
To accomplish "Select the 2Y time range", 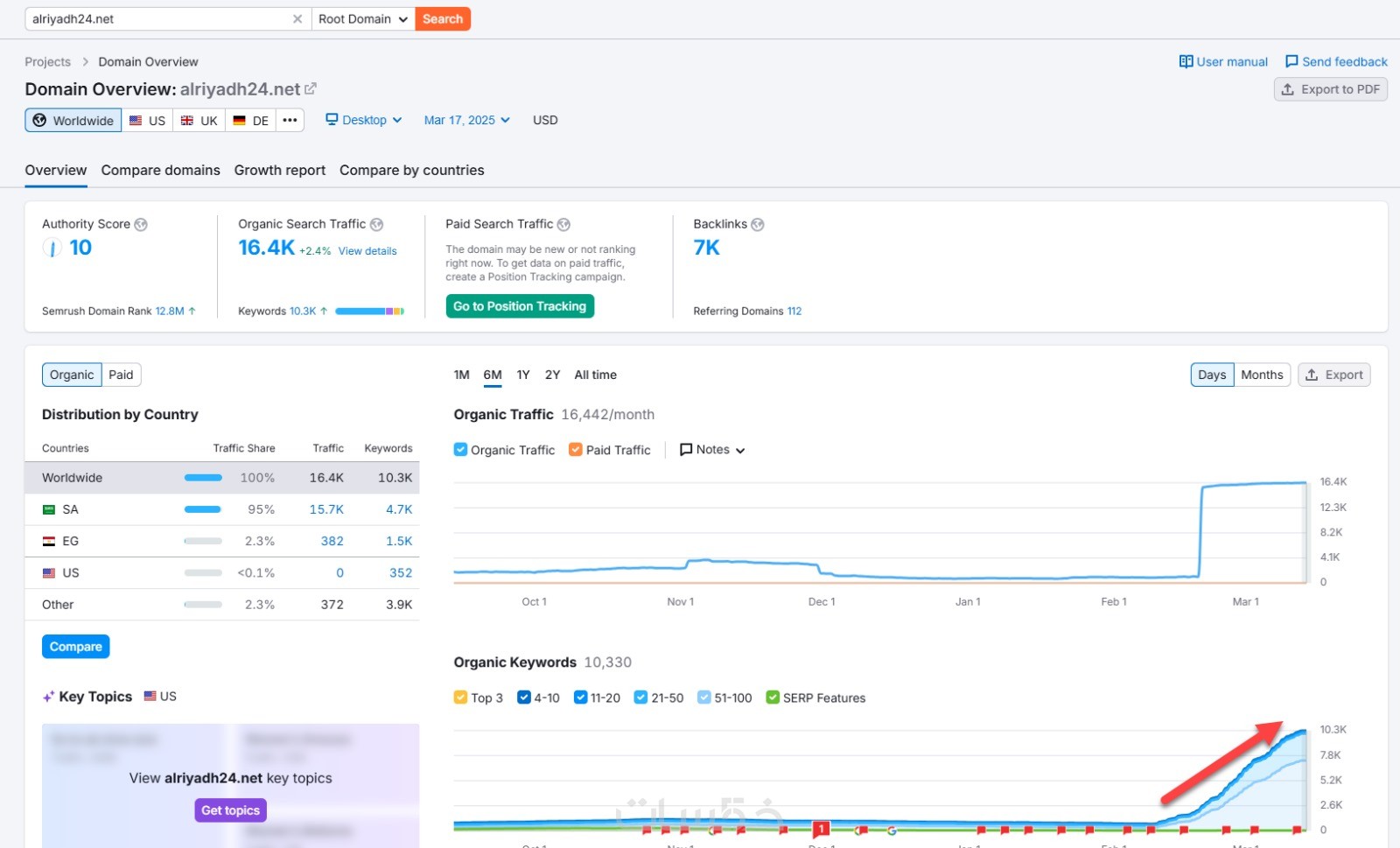I will pos(552,375).
